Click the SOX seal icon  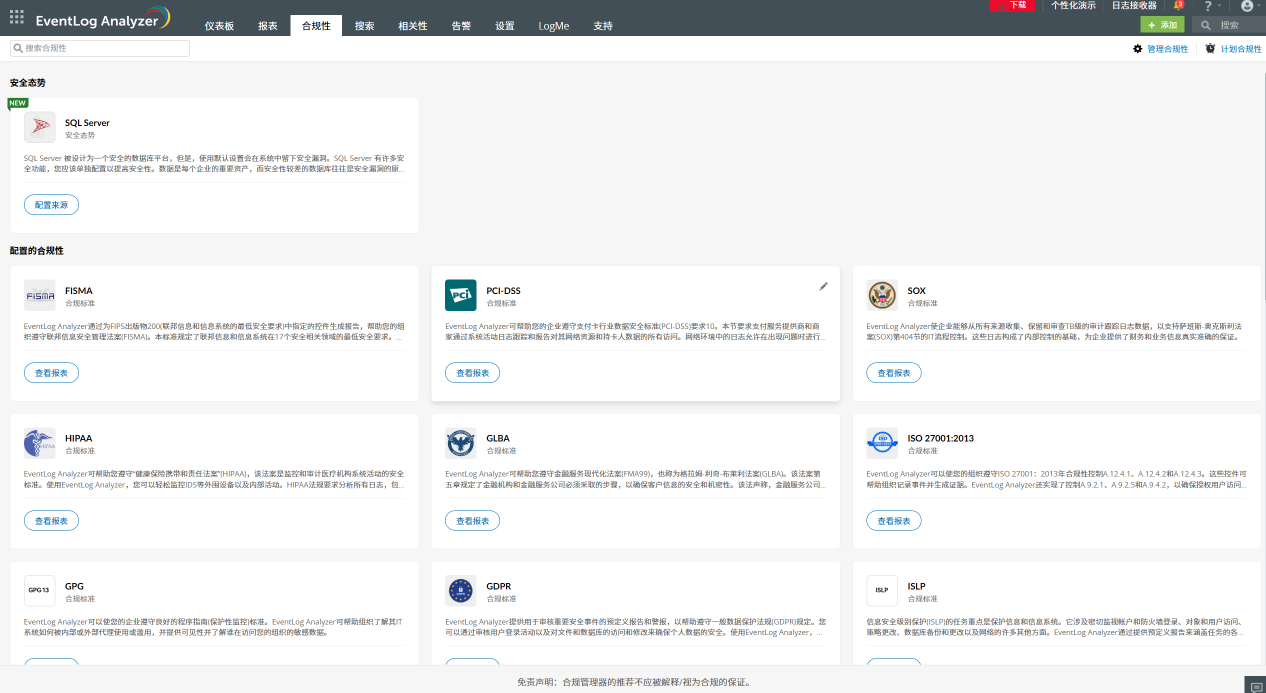pos(882,295)
